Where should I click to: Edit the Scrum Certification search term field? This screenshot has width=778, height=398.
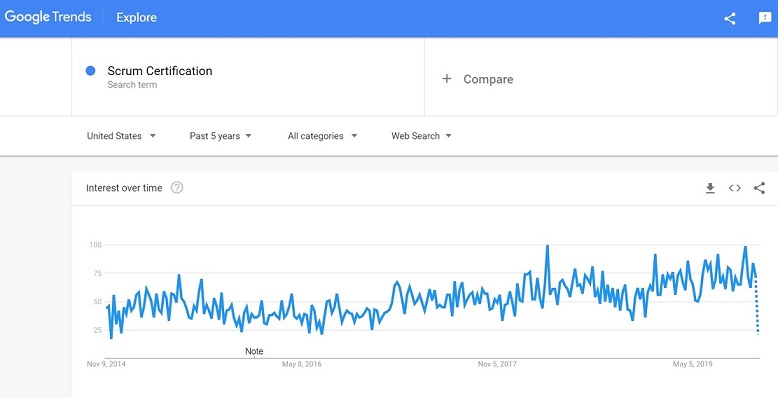point(248,77)
